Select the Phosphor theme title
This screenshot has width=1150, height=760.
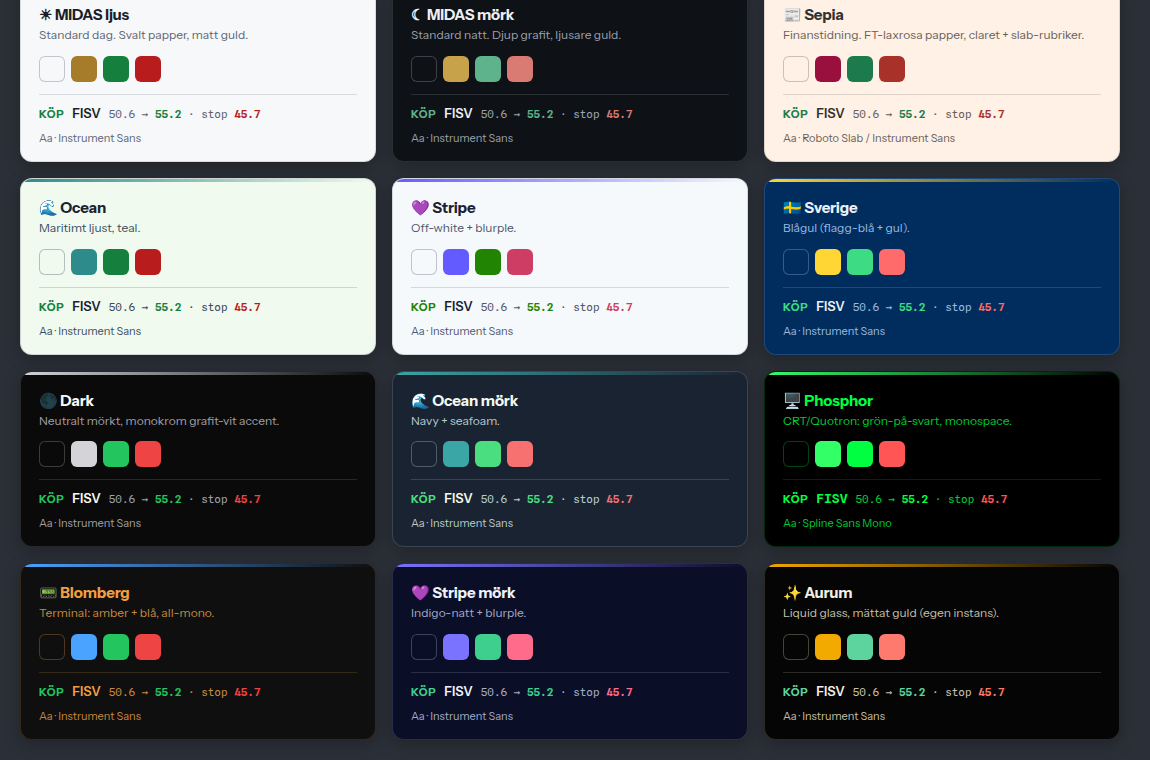838,401
